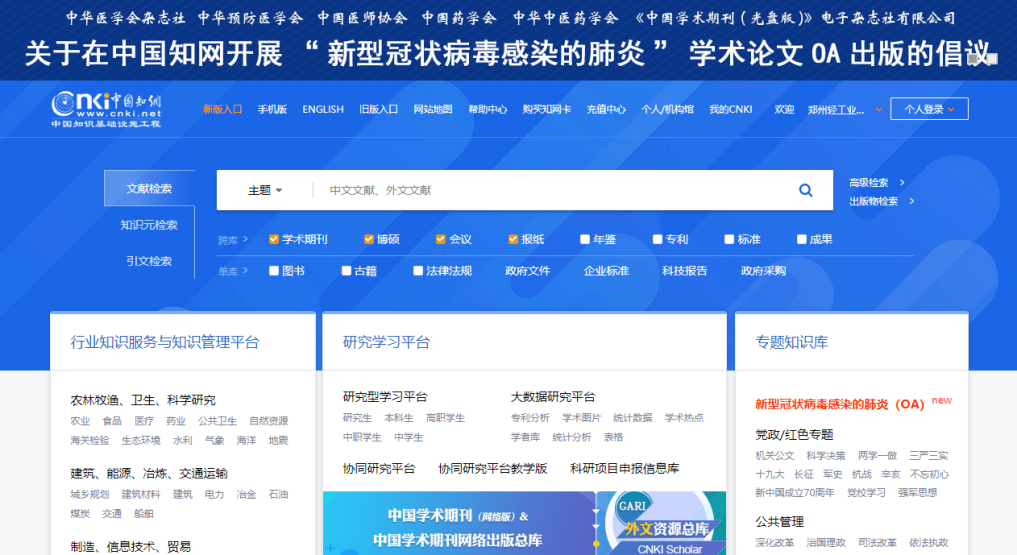Click arrow next to 出版物检索
Screen dimensions: 1017x555
pos(909,201)
